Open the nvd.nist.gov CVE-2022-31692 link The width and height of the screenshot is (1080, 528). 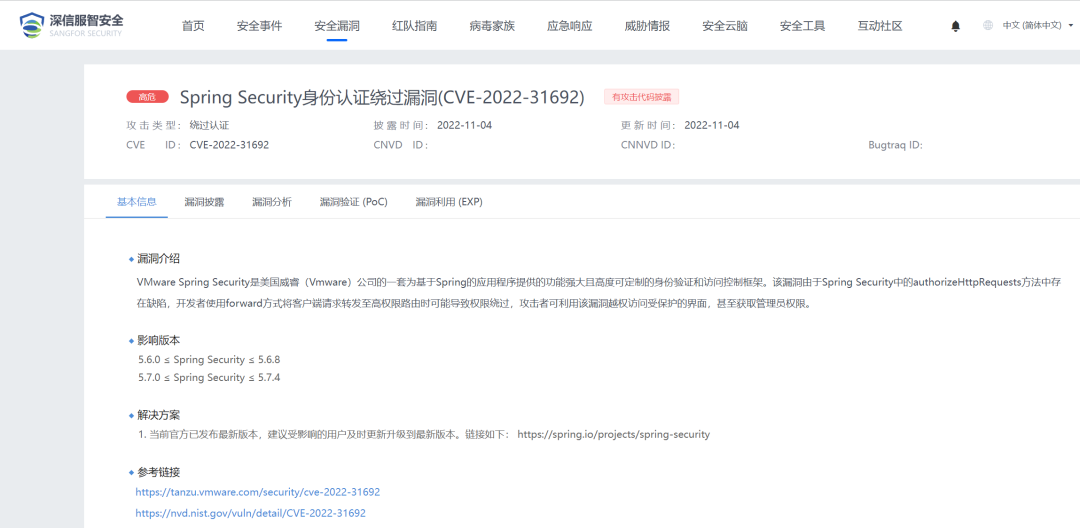250,513
